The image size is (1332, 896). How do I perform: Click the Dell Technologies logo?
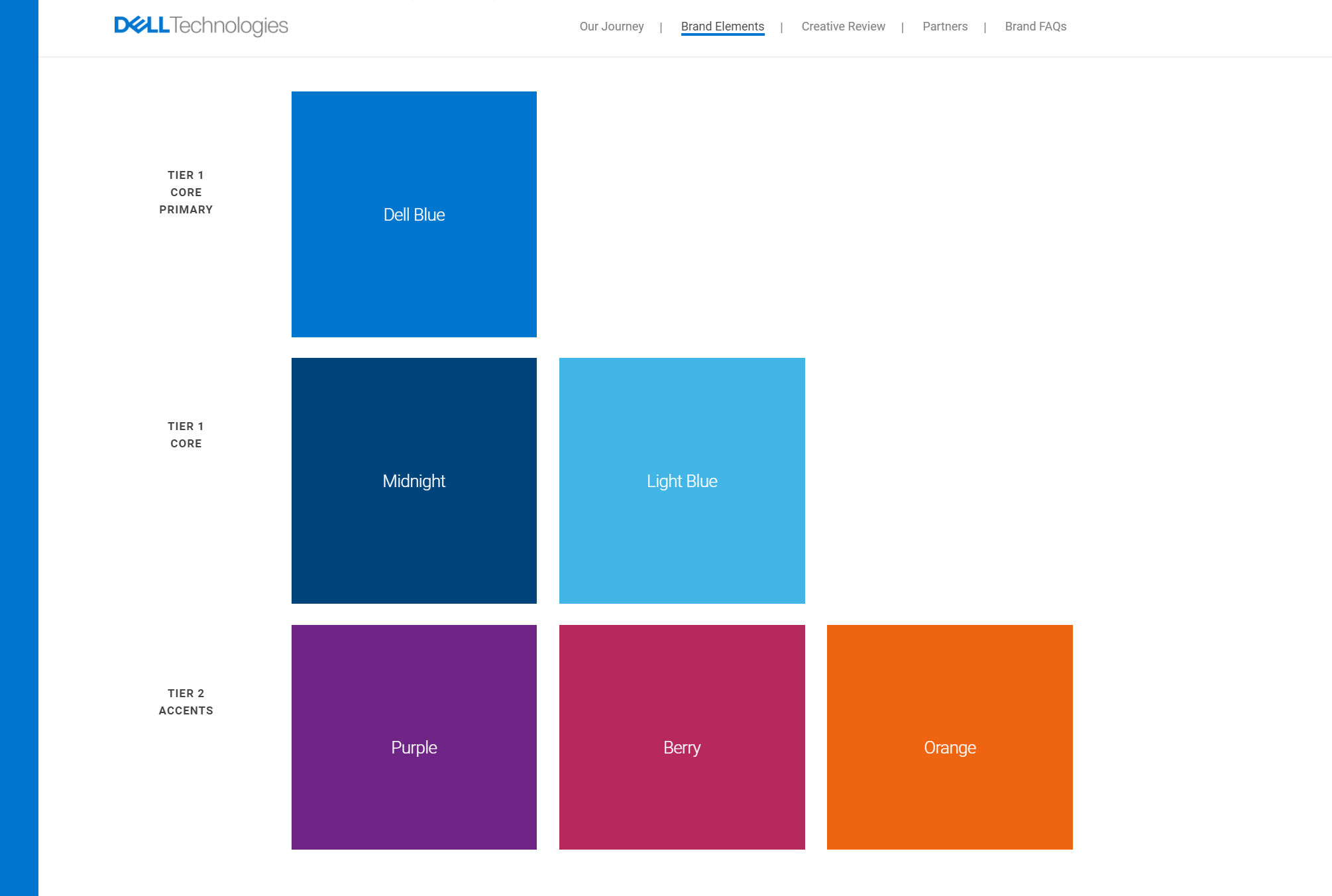click(x=201, y=26)
